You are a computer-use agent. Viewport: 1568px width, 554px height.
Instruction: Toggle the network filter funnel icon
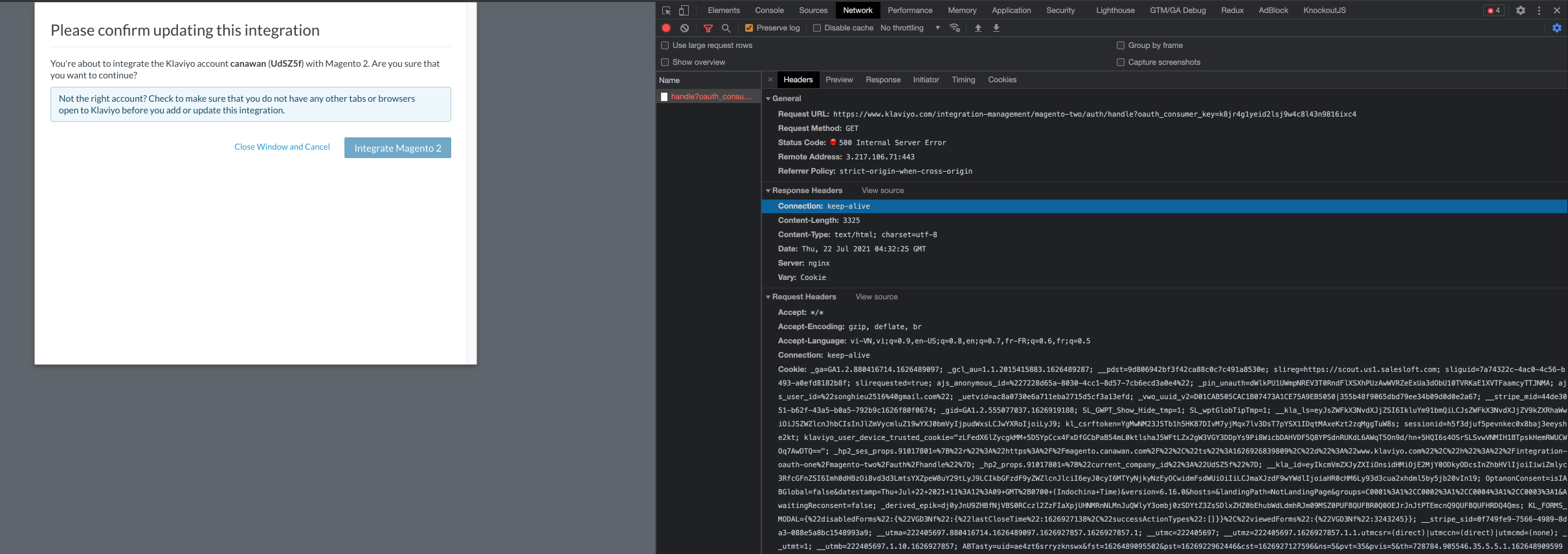pyautogui.click(x=708, y=28)
